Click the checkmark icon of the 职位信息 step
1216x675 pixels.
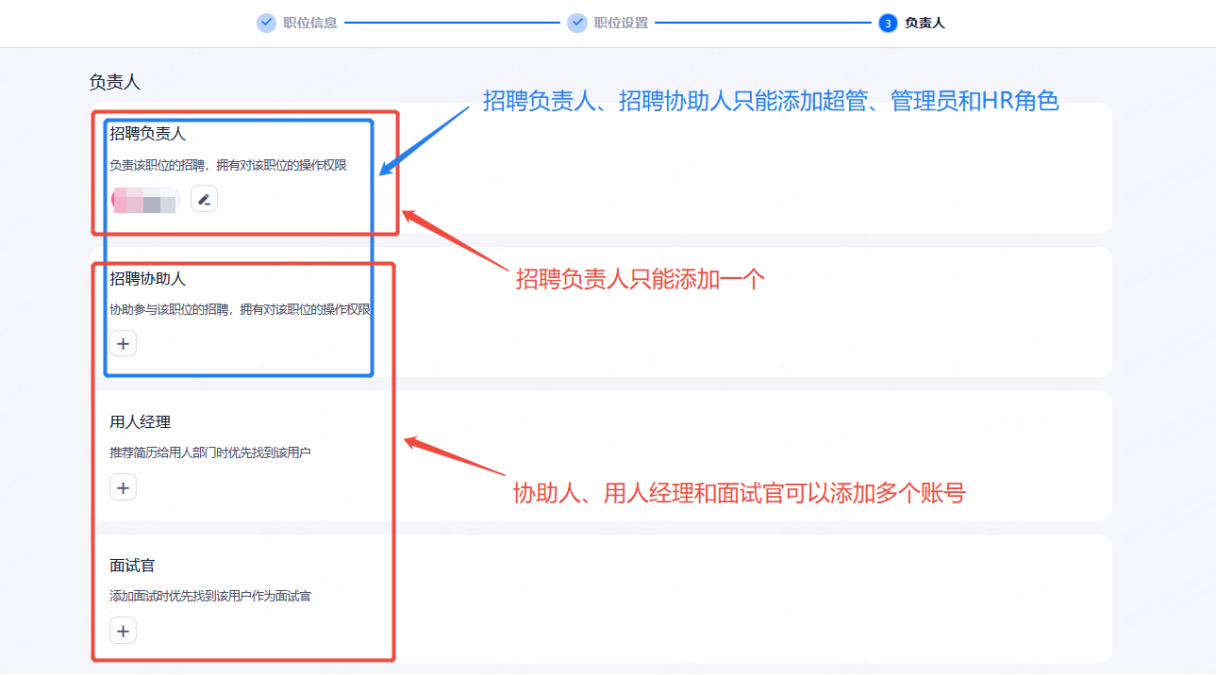266,23
